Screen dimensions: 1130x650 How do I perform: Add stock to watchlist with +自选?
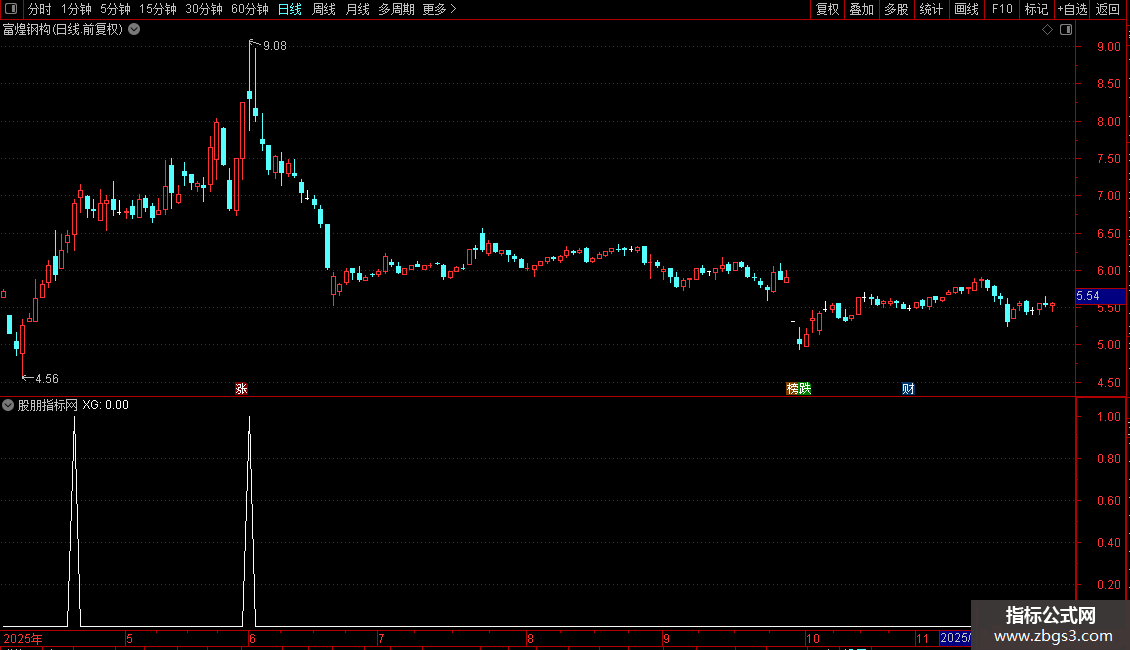tap(1072, 9)
